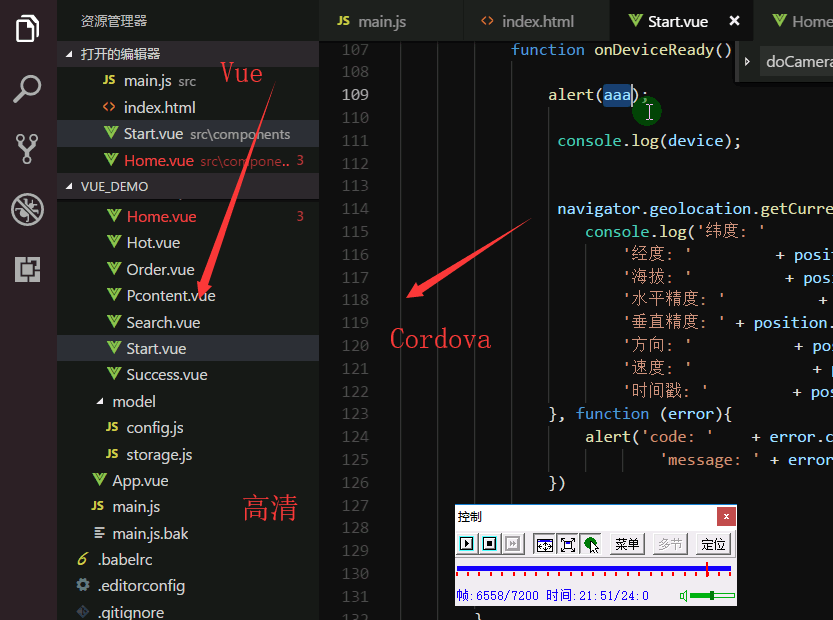This screenshot has width=833, height=620.
Task: Open Success.vue file
Action: 188,375
